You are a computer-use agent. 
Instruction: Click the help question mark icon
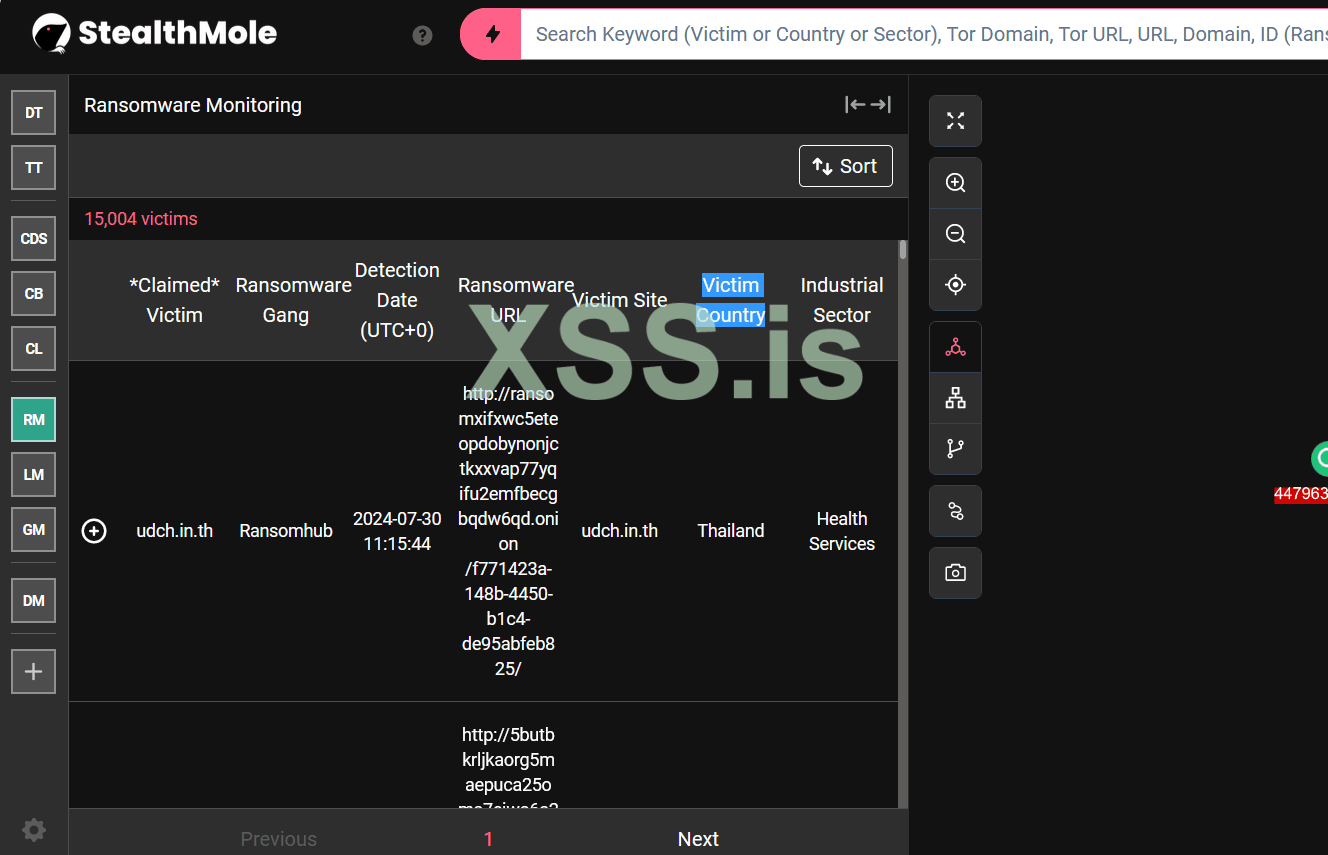422,35
